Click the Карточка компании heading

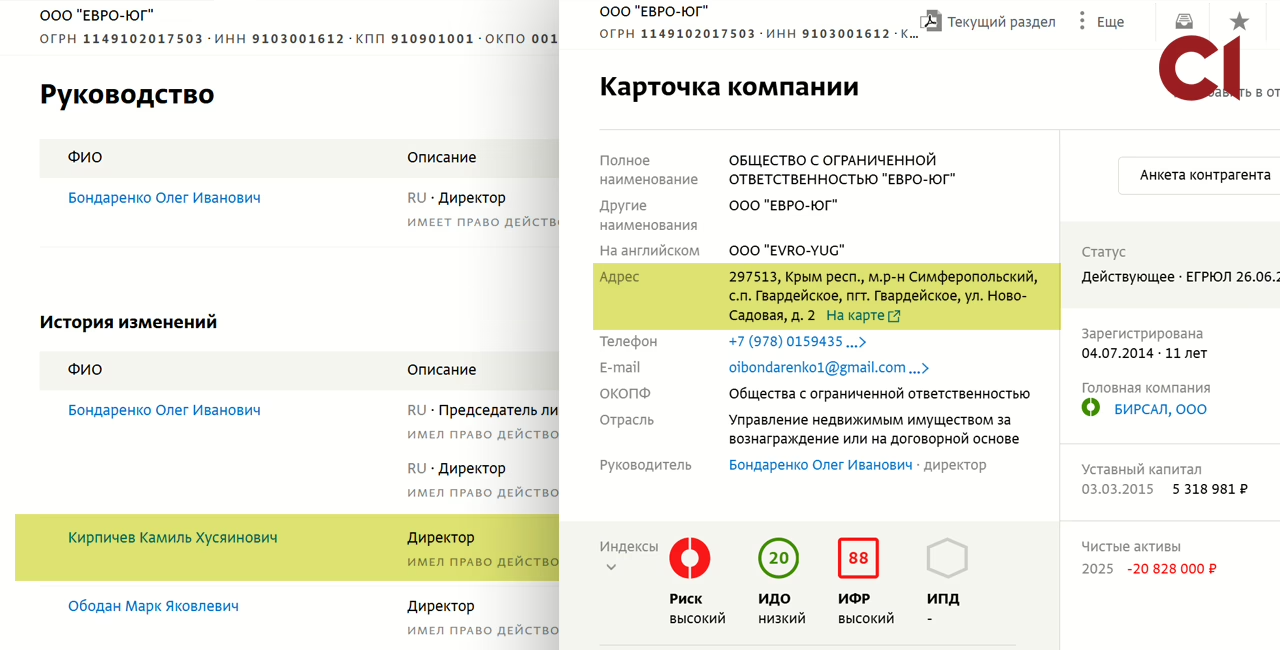click(729, 87)
